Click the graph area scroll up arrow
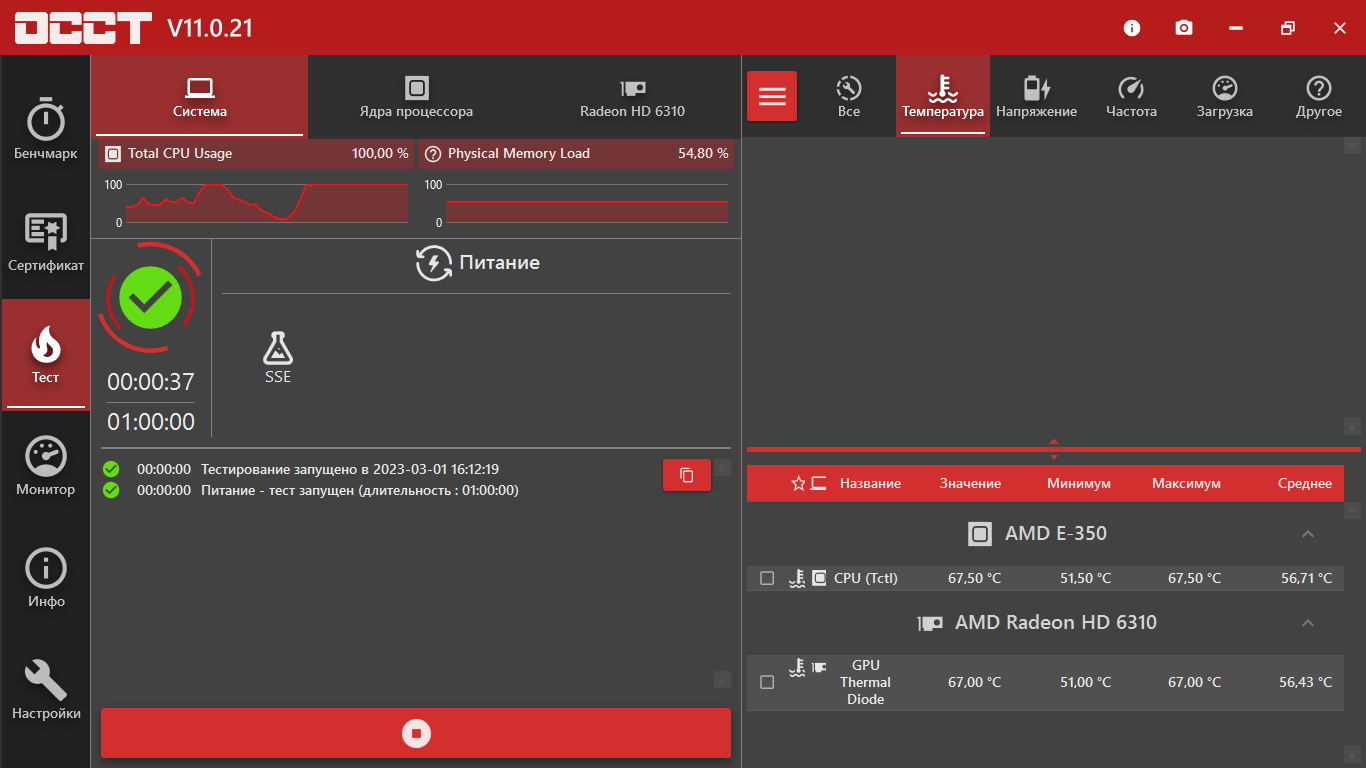The image size is (1366, 768). tap(1352, 146)
